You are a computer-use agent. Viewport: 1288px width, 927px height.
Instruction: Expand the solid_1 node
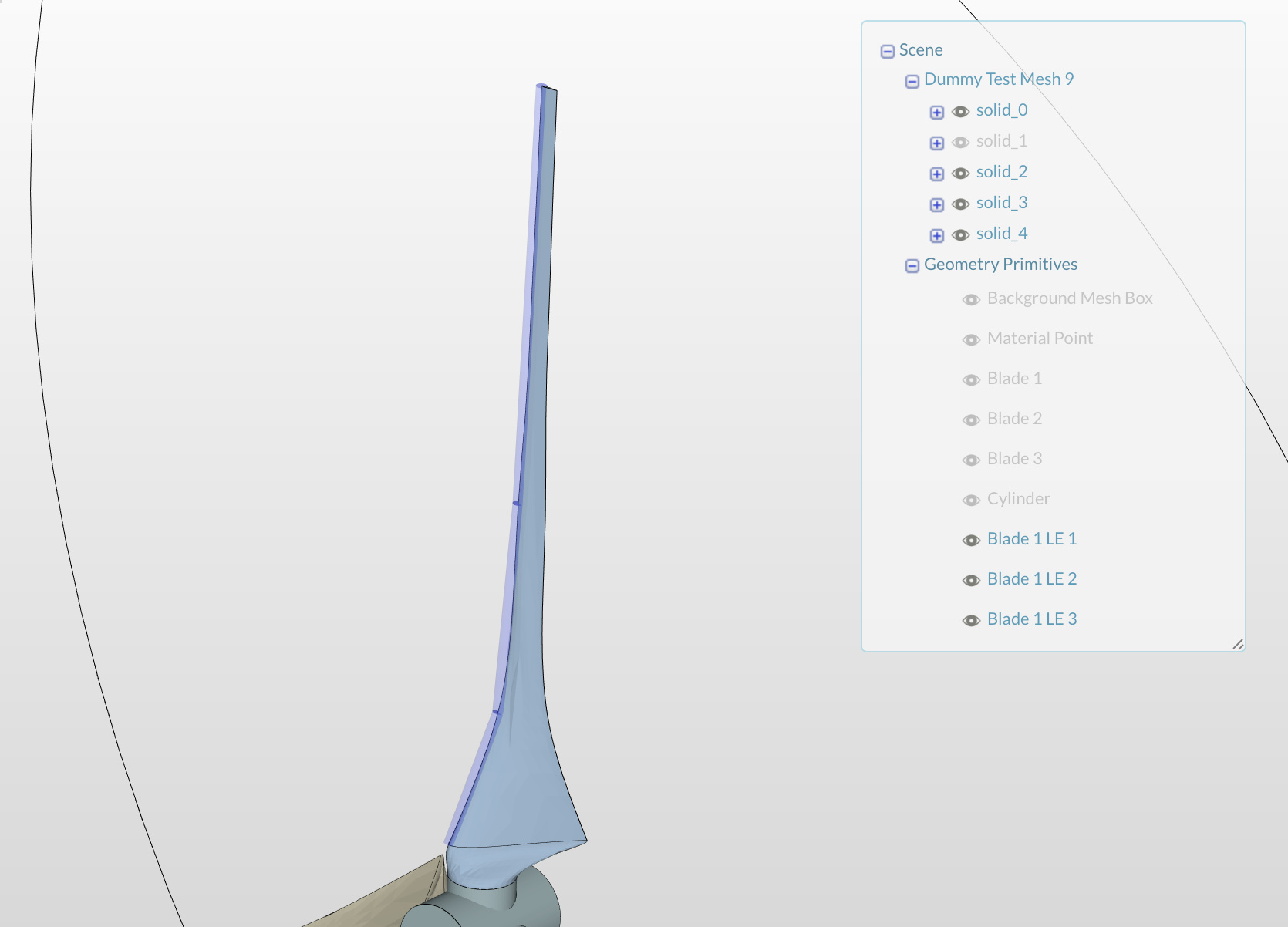click(x=937, y=143)
